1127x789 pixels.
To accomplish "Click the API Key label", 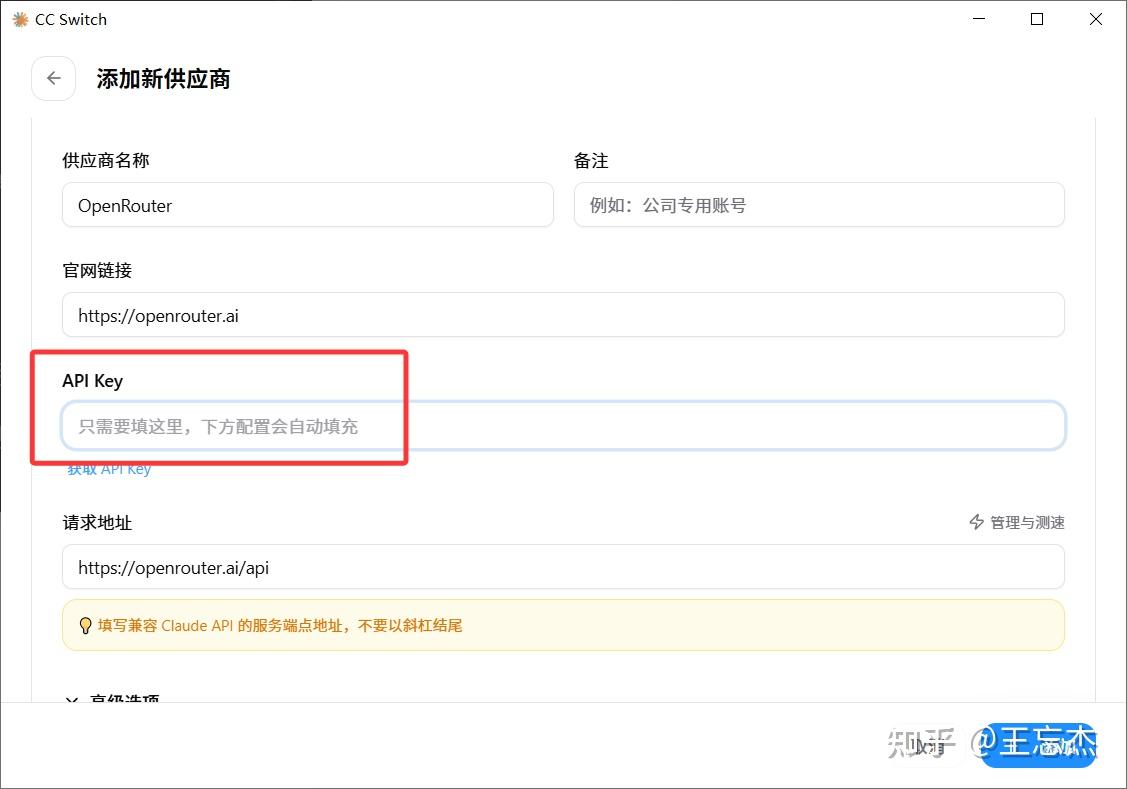I will [93, 381].
